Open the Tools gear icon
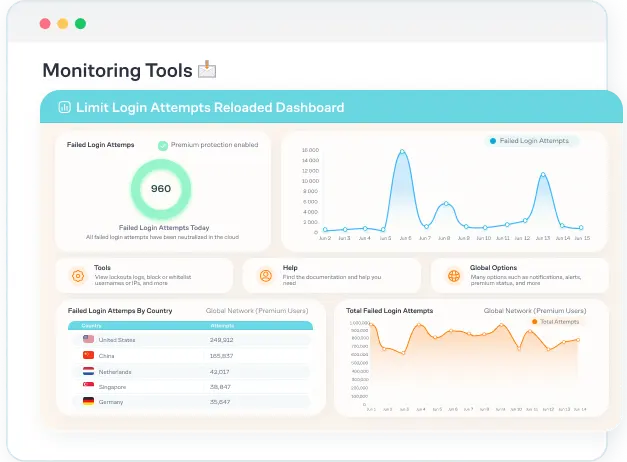 coord(78,276)
